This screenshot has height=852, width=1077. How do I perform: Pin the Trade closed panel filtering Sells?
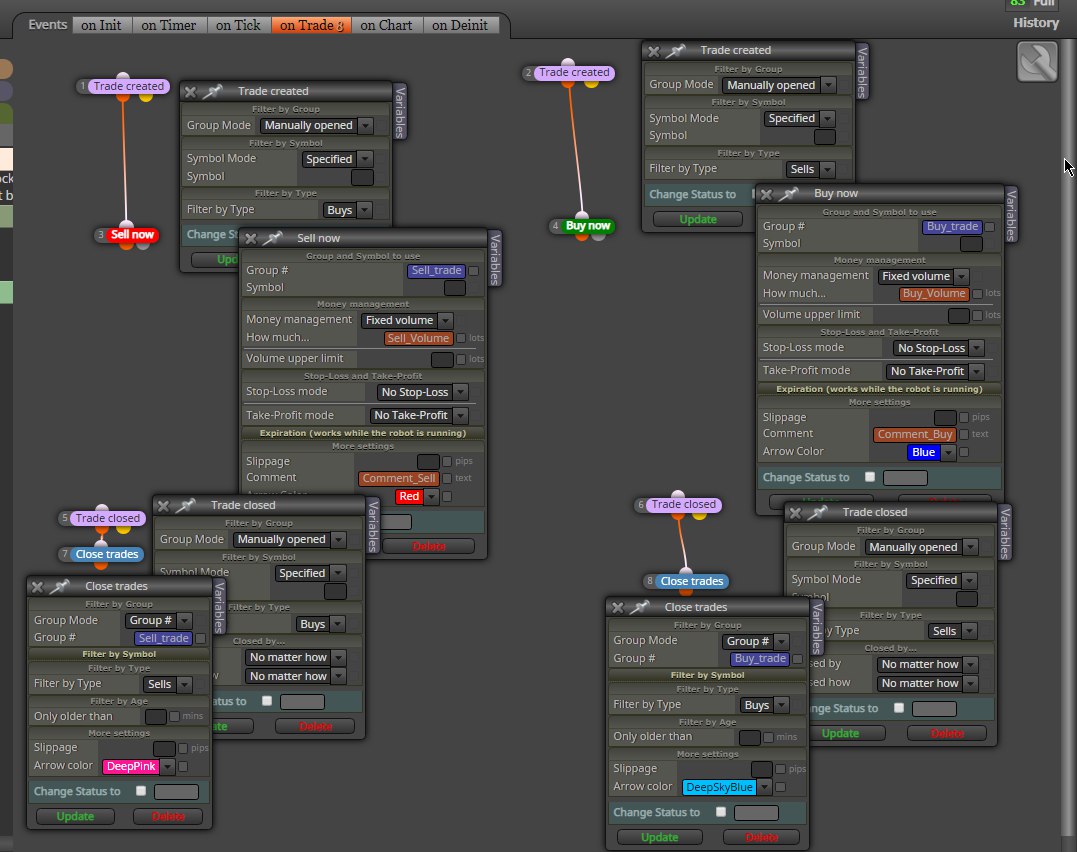tap(817, 513)
